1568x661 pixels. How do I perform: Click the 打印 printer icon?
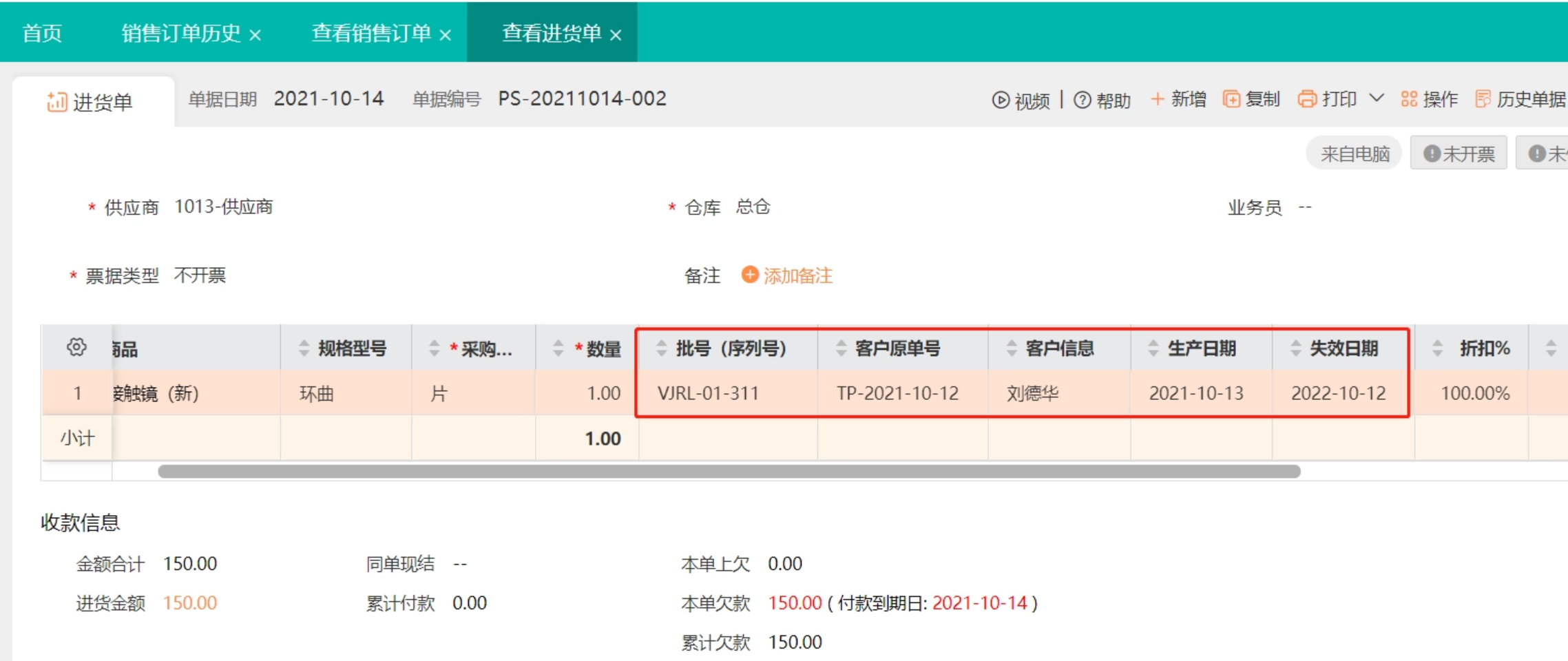pos(1306,99)
